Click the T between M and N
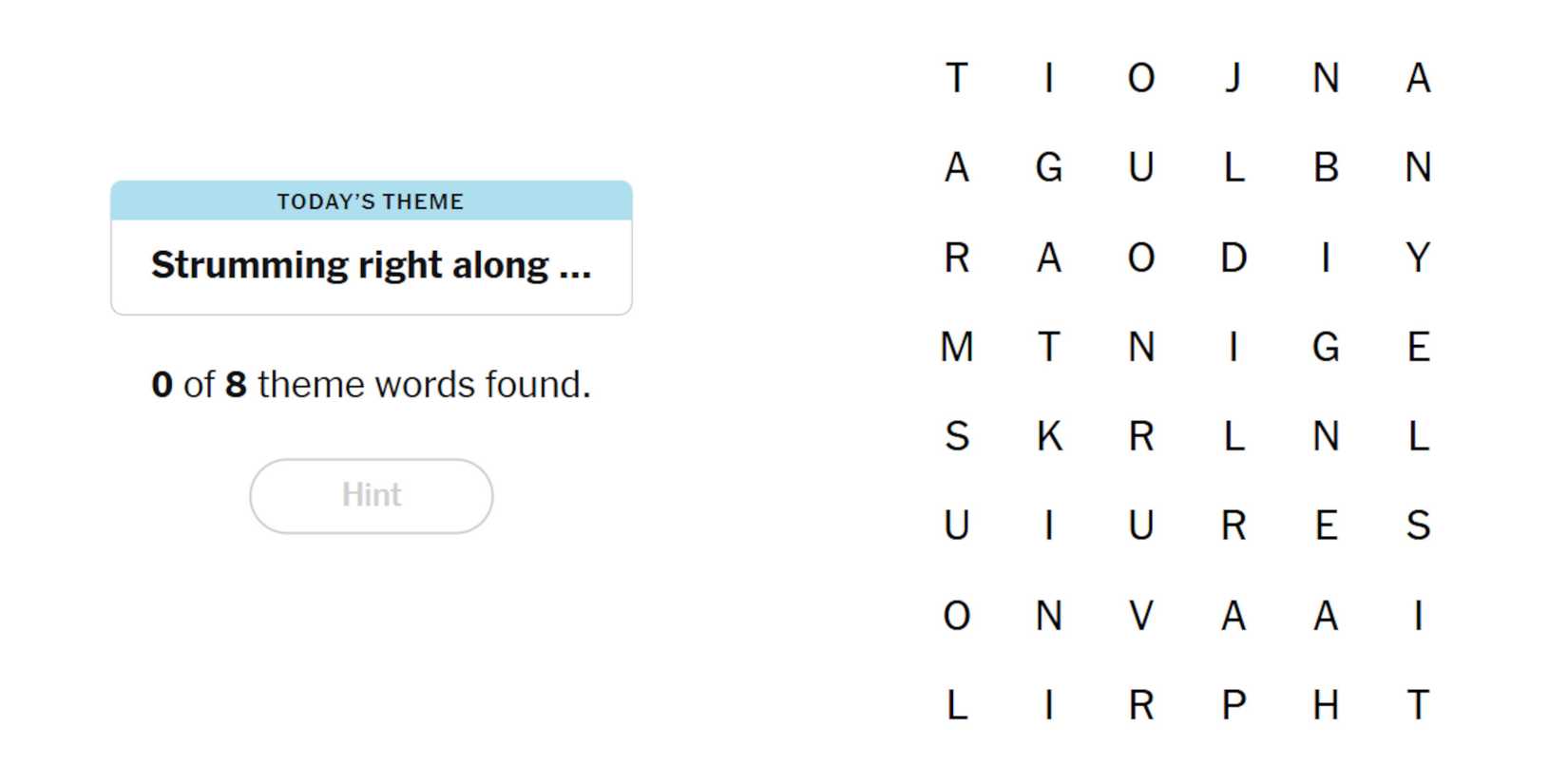The width and height of the screenshot is (1568, 784). click(1048, 347)
